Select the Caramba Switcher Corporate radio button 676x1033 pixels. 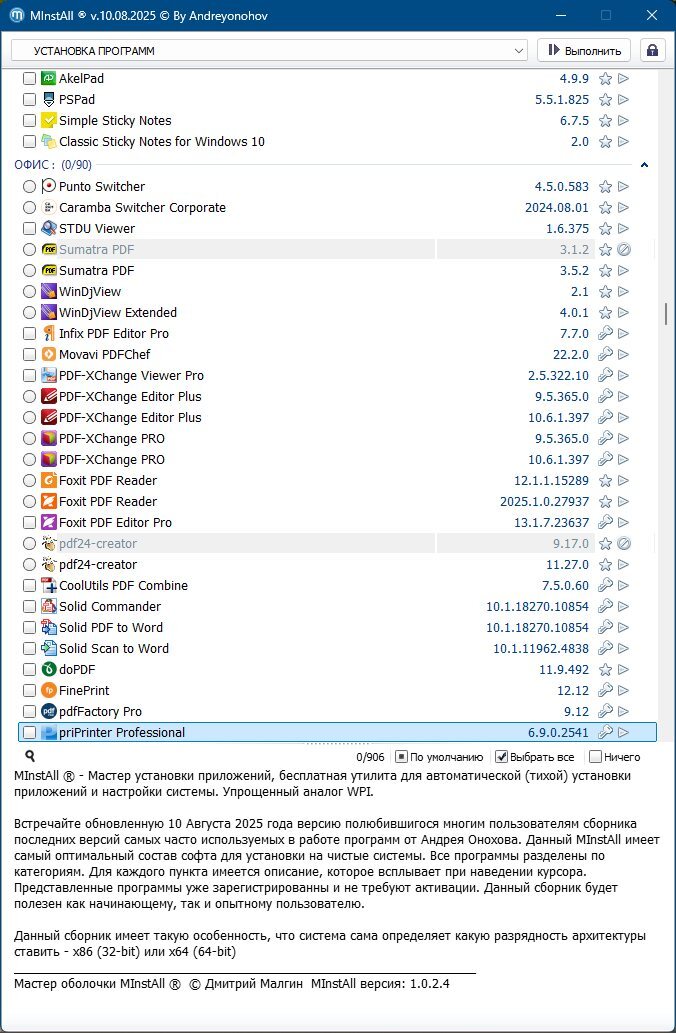[x=29, y=208]
